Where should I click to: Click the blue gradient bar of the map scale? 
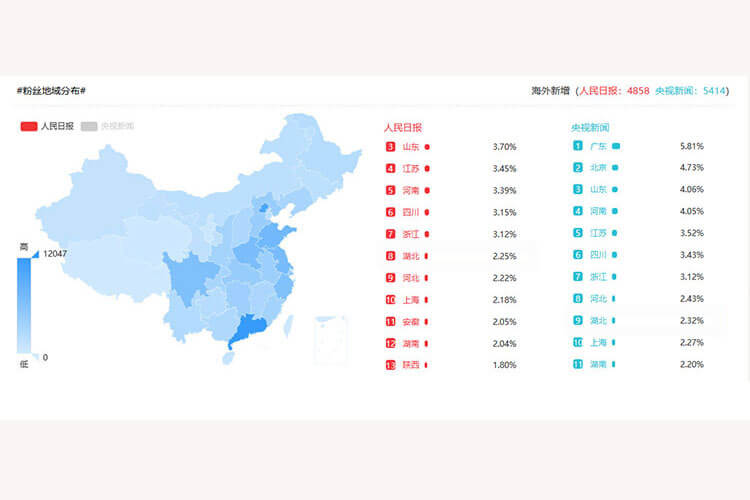(x=24, y=305)
